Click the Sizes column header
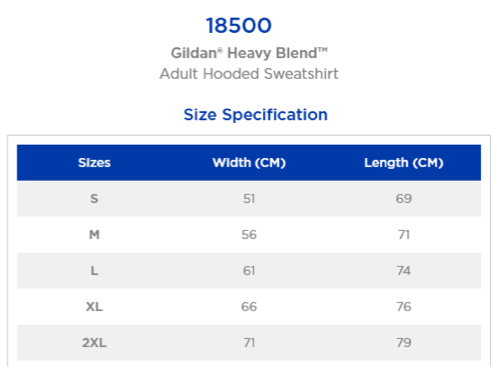497x377 pixels. pos(94,163)
